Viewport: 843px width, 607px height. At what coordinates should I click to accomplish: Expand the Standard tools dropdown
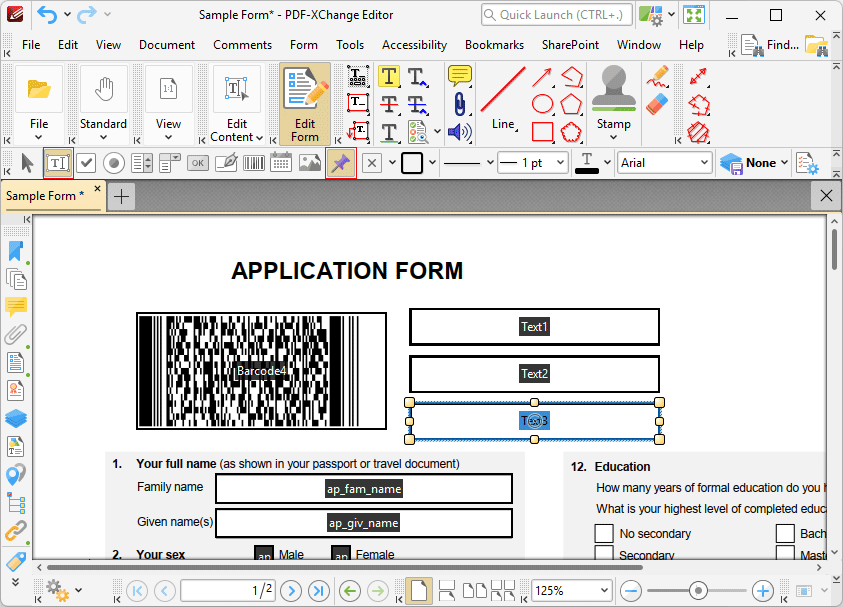click(x=103, y=137)
